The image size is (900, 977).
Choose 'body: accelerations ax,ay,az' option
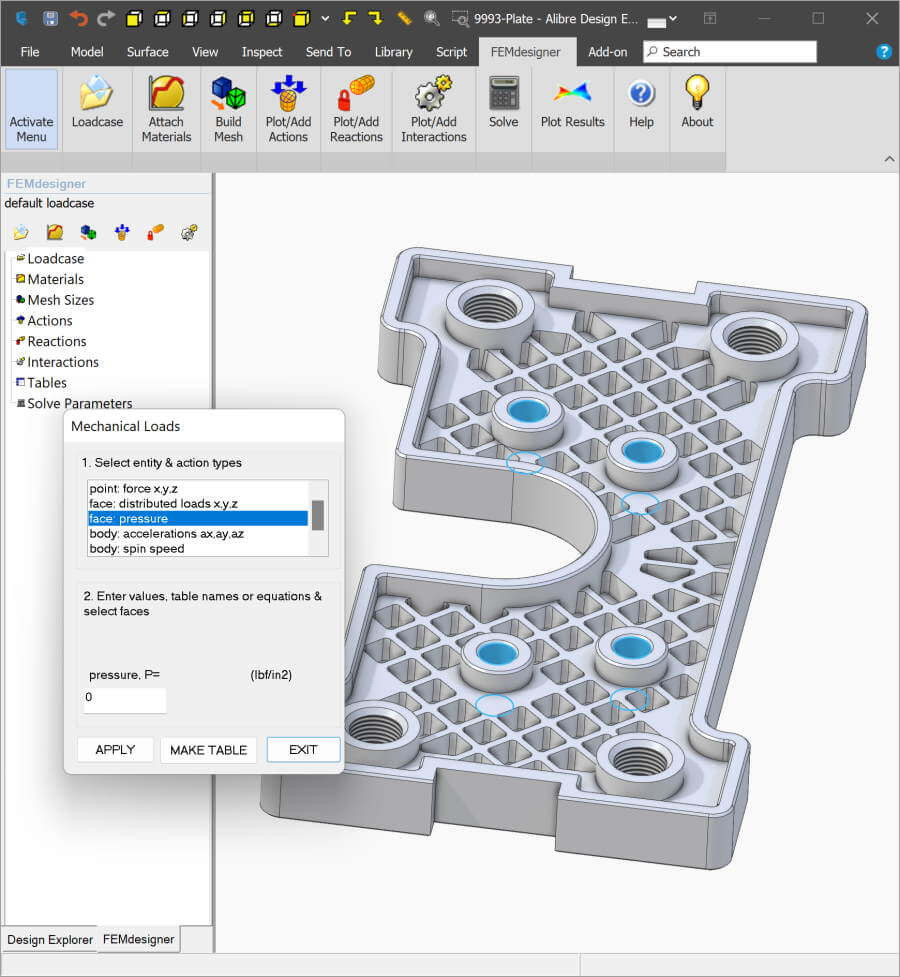(198, 534)
